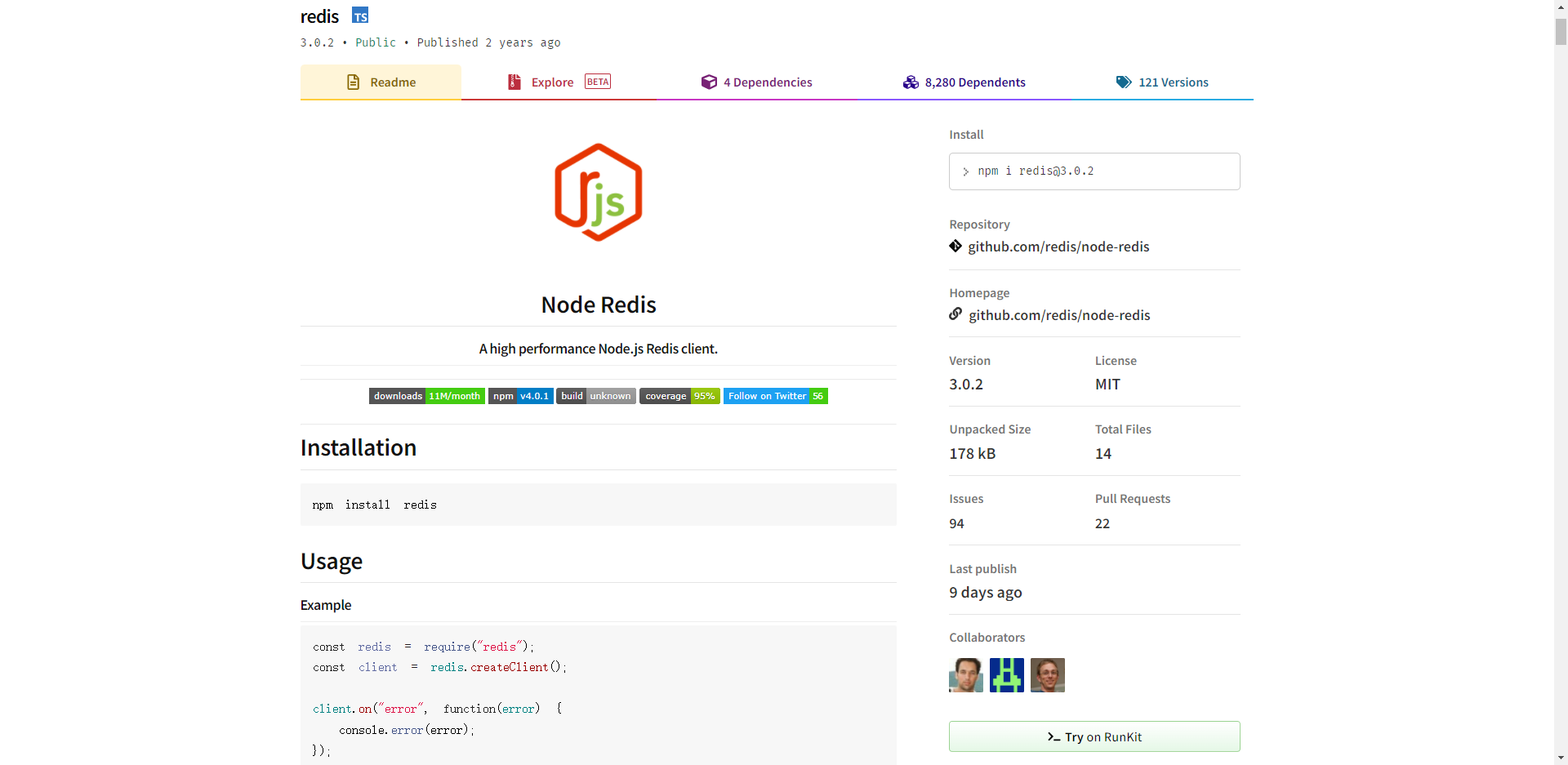
Task: Click the Versions tags icon
Action: [1124, 82]
